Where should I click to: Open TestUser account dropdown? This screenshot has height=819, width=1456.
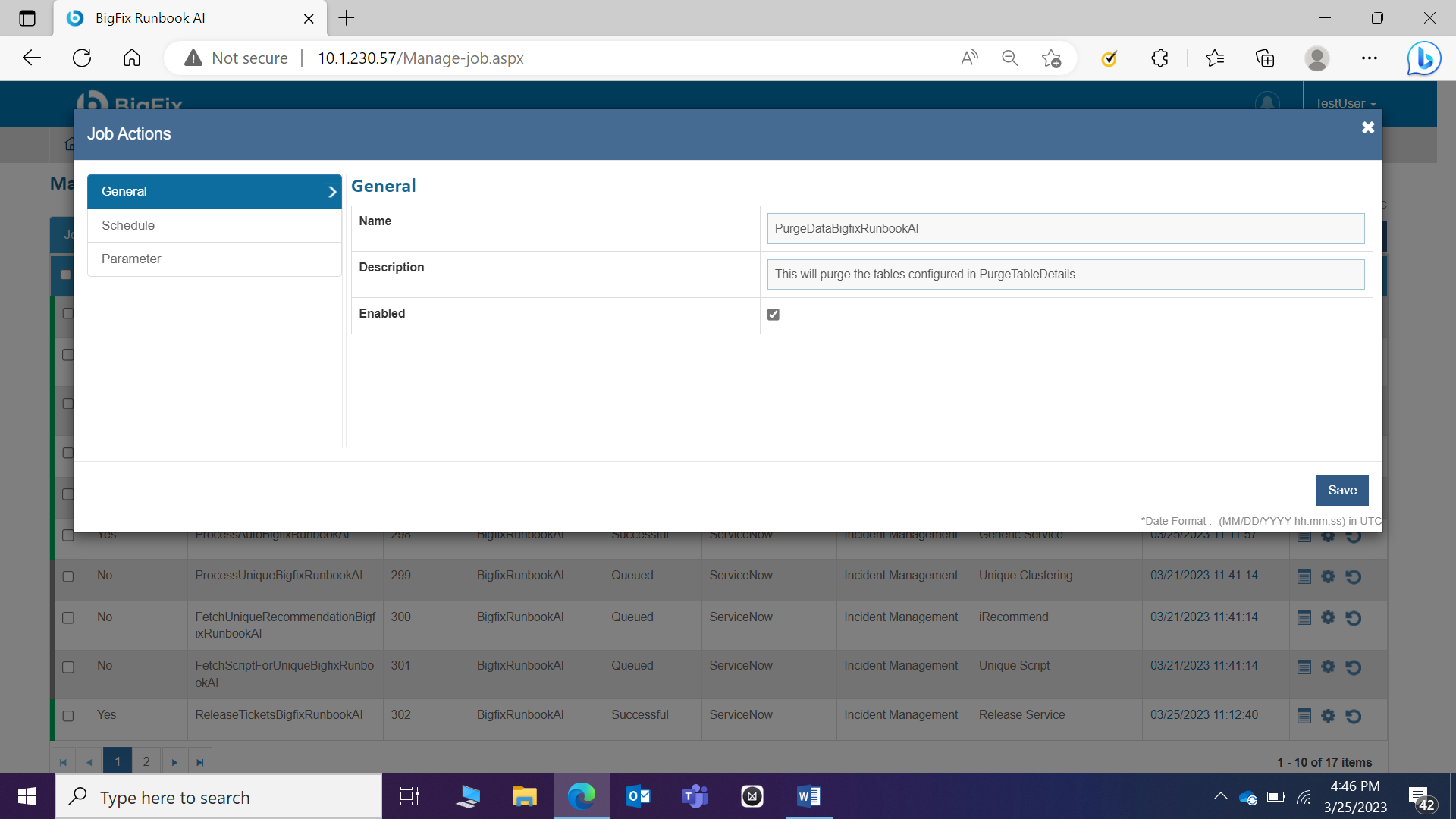pyautogui.click(x=1345, y=103)
